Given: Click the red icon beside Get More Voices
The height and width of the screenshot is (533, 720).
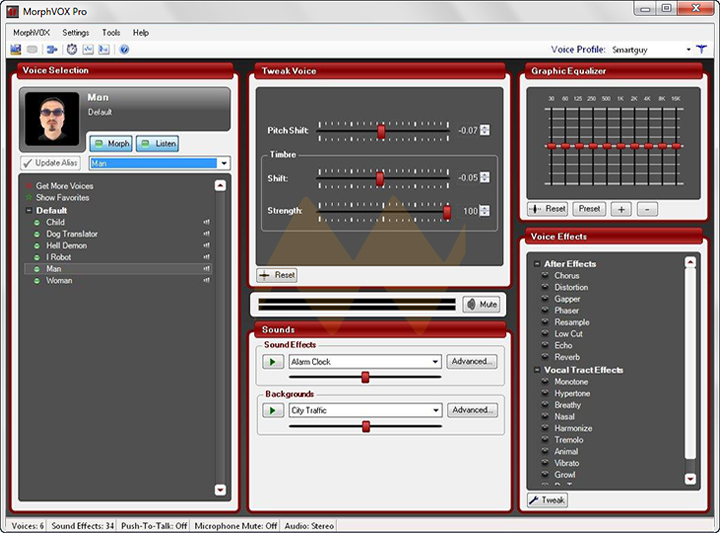Looking at the screenshot, I should (28, 186).
